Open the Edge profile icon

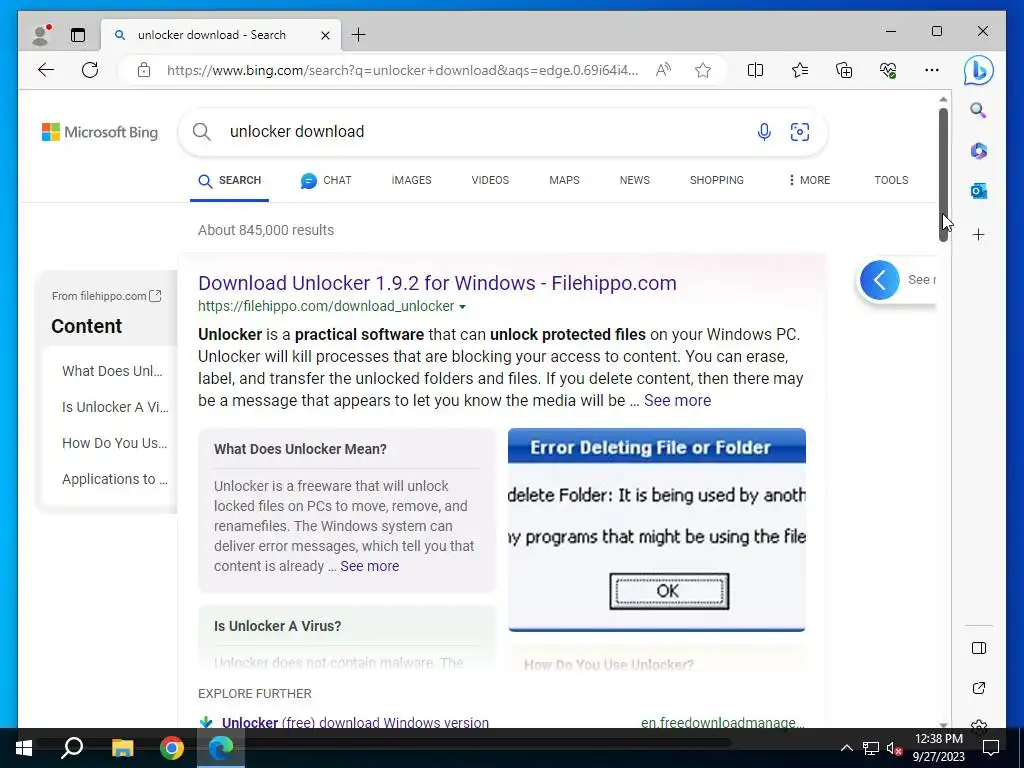click(x=41, y=35)
